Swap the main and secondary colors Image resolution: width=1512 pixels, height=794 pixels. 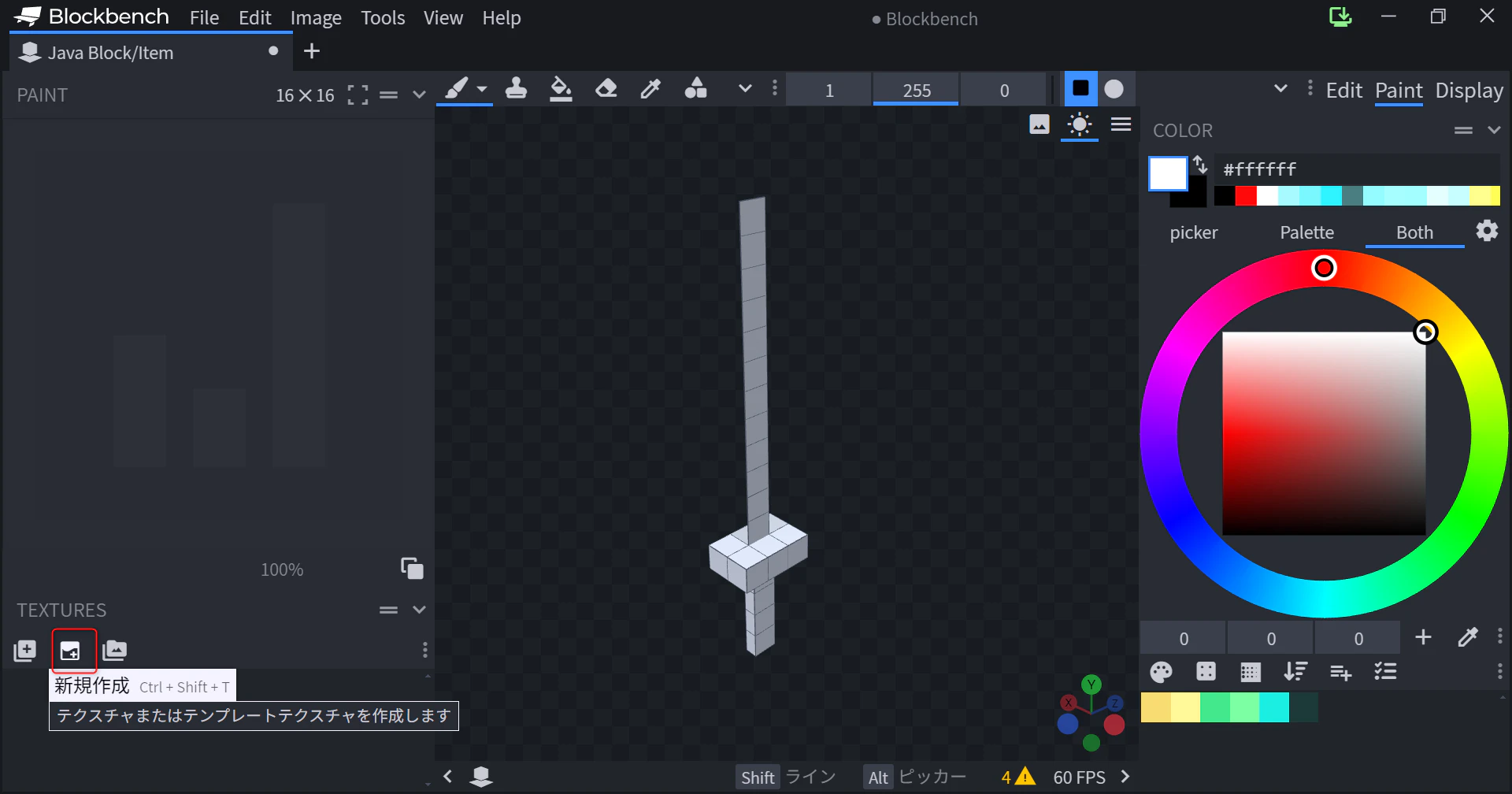click(1200, 164)
